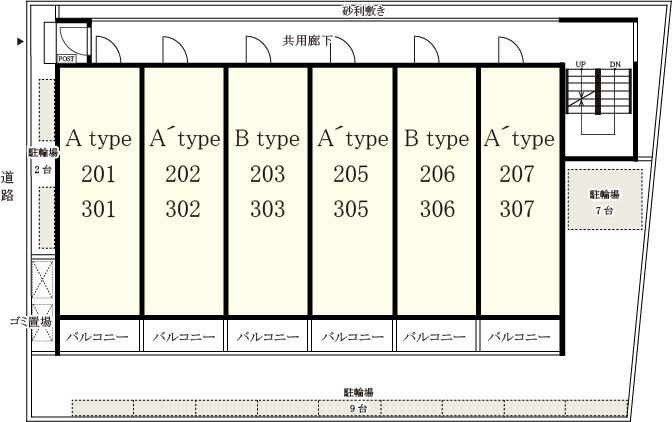
Task: Click the A type label above 201
Action: 99,138
